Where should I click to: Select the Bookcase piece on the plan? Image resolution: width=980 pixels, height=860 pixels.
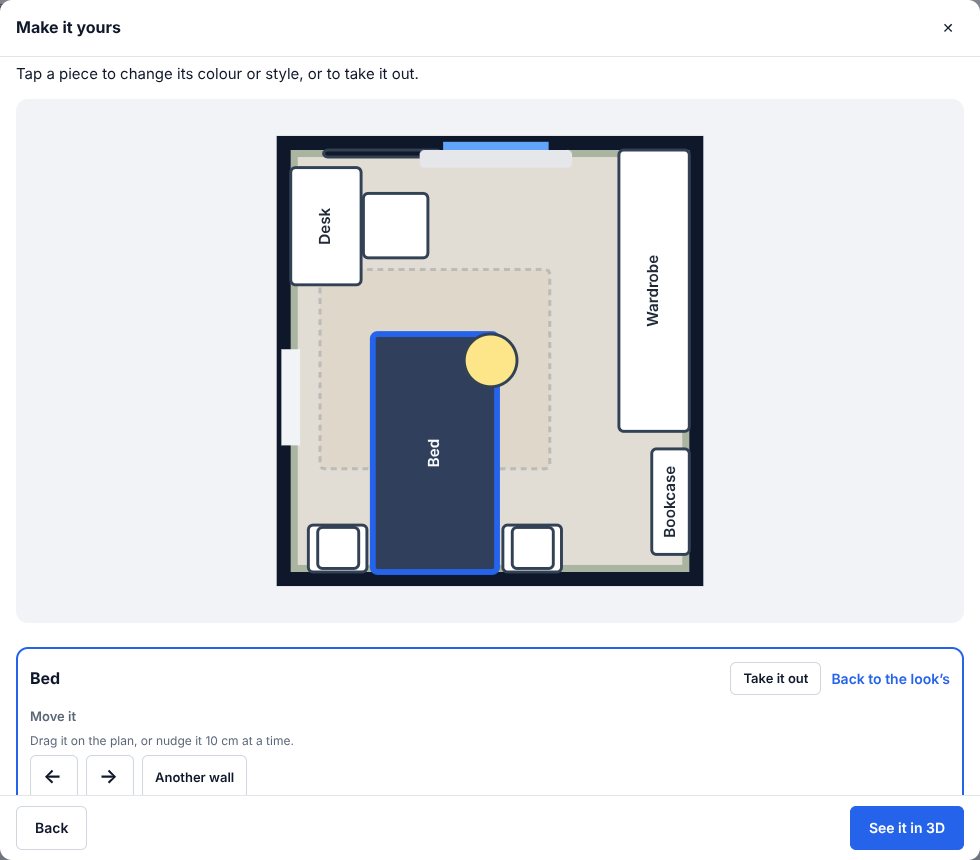click(x=670, y=501)
